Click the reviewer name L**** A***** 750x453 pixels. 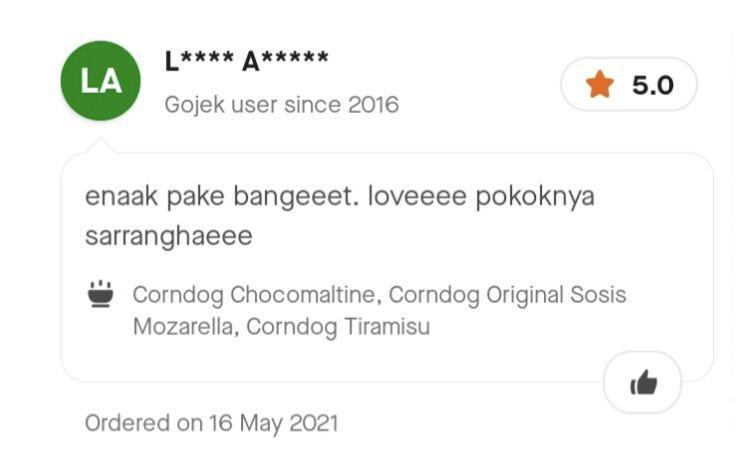246,61
